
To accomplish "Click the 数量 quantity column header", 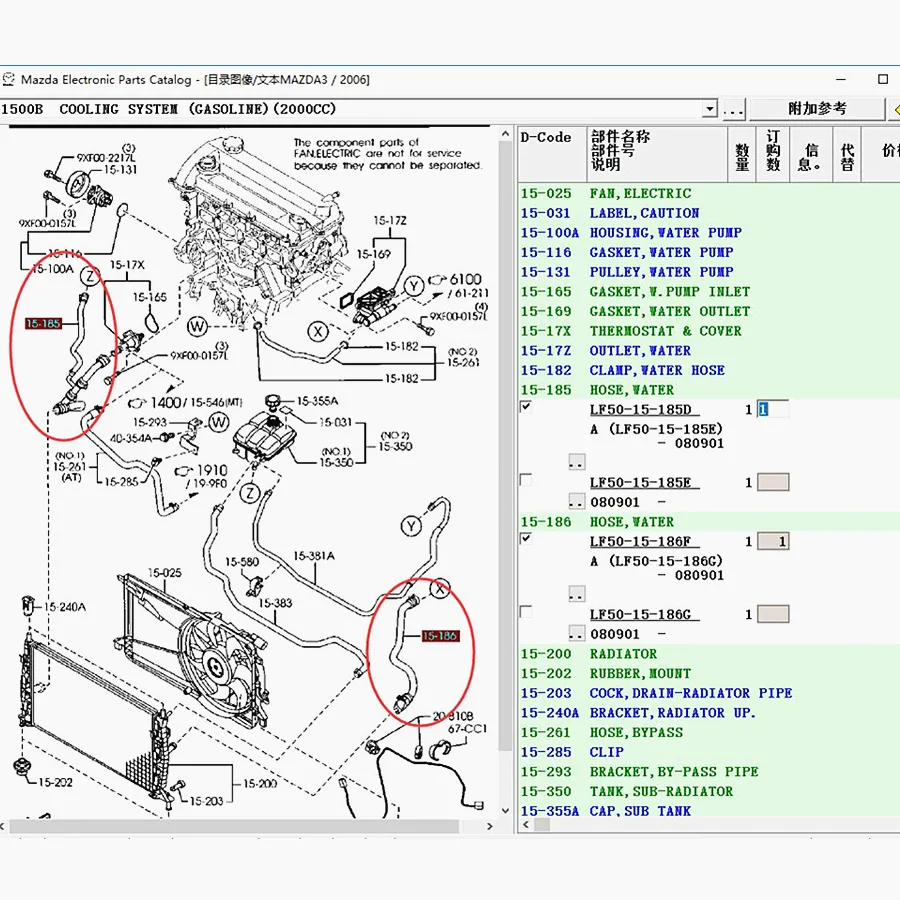I will 742,154.
